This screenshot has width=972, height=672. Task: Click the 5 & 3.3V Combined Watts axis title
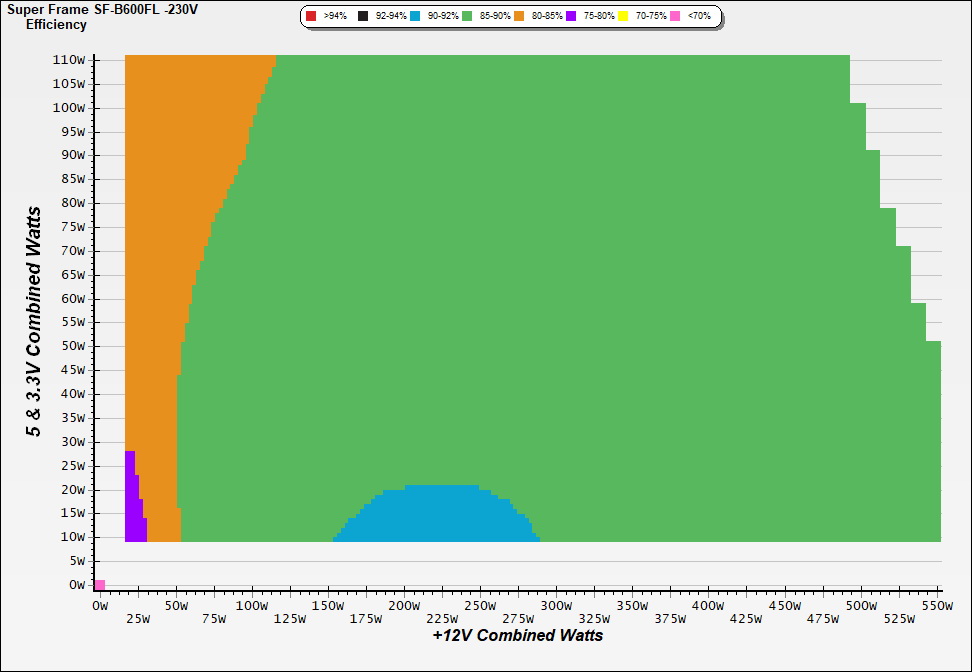(x=34, y=322)
